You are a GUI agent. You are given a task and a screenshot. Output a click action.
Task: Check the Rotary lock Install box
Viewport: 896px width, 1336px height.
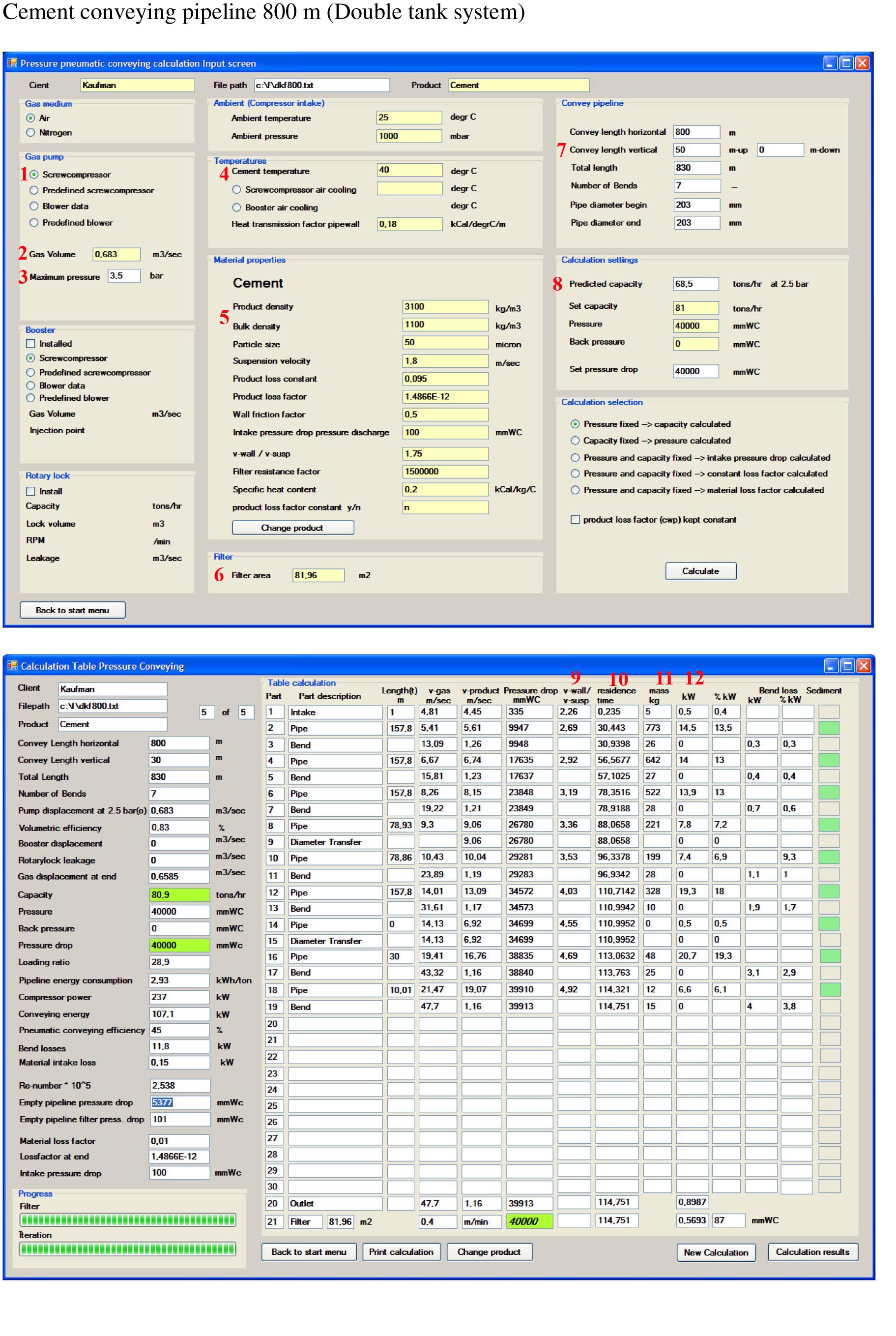click(31, 491)
